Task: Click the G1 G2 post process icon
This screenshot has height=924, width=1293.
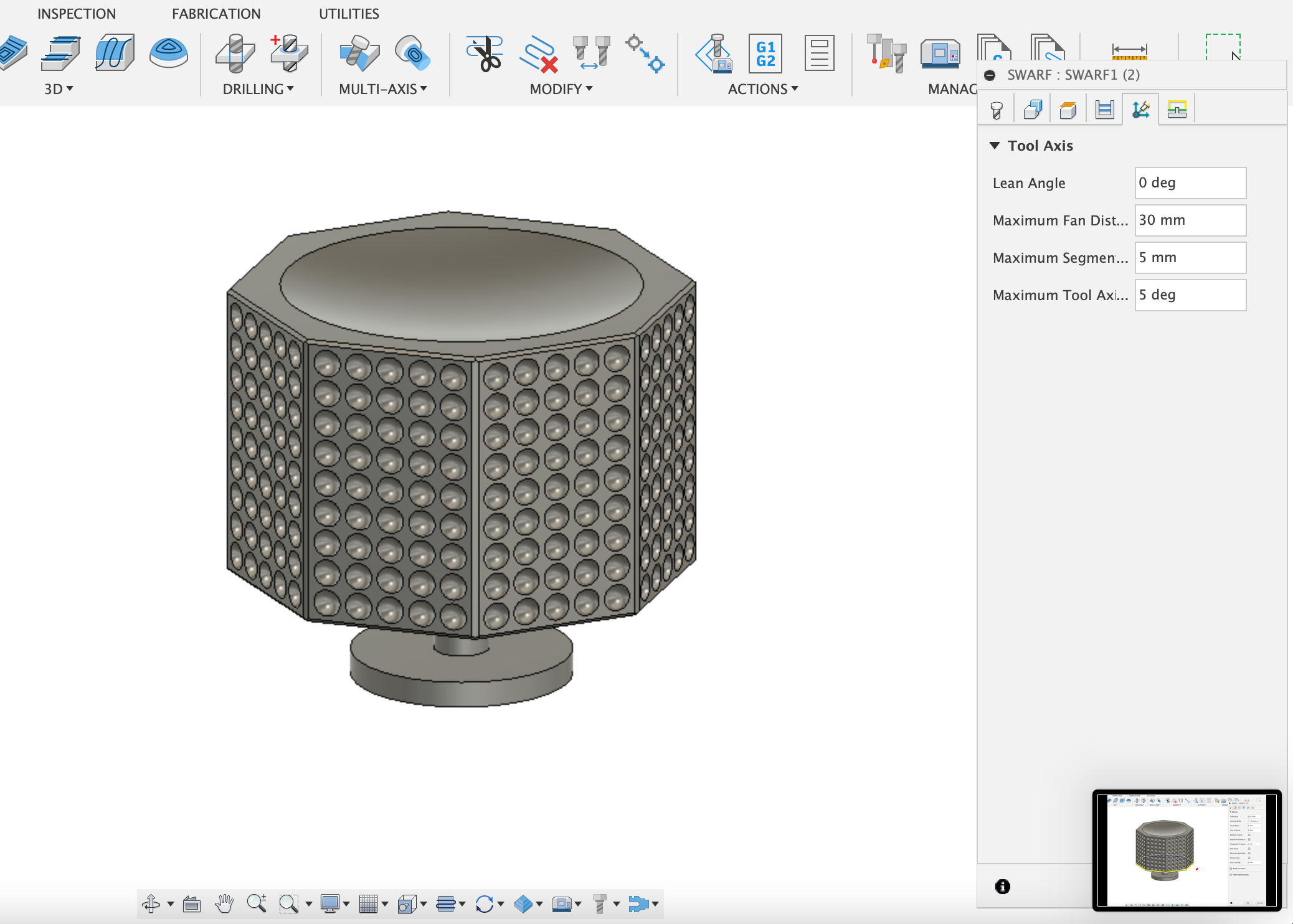Action: click(765, 54)
